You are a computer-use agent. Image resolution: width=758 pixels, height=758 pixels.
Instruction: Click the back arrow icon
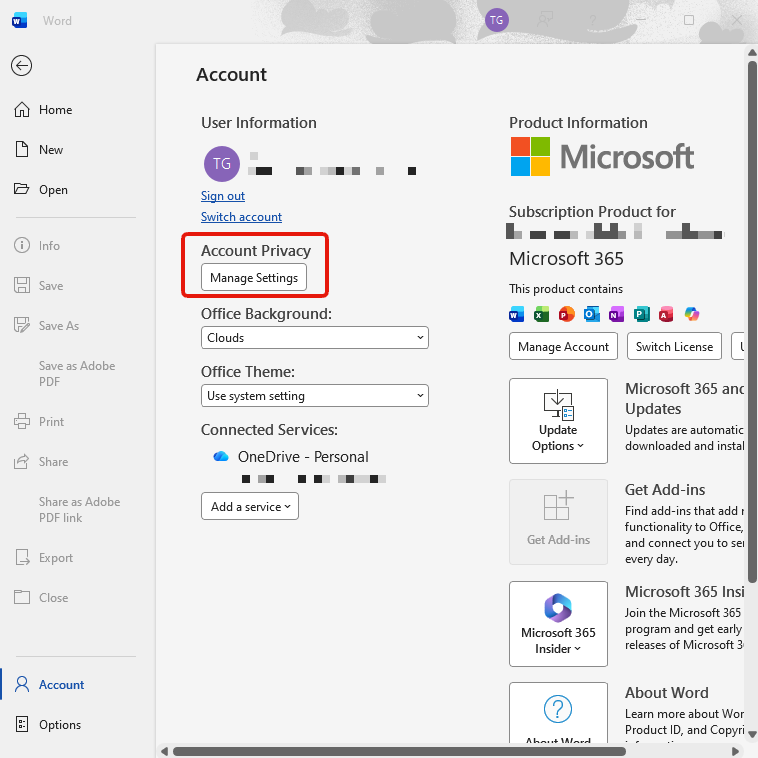(x=21, y=66)
